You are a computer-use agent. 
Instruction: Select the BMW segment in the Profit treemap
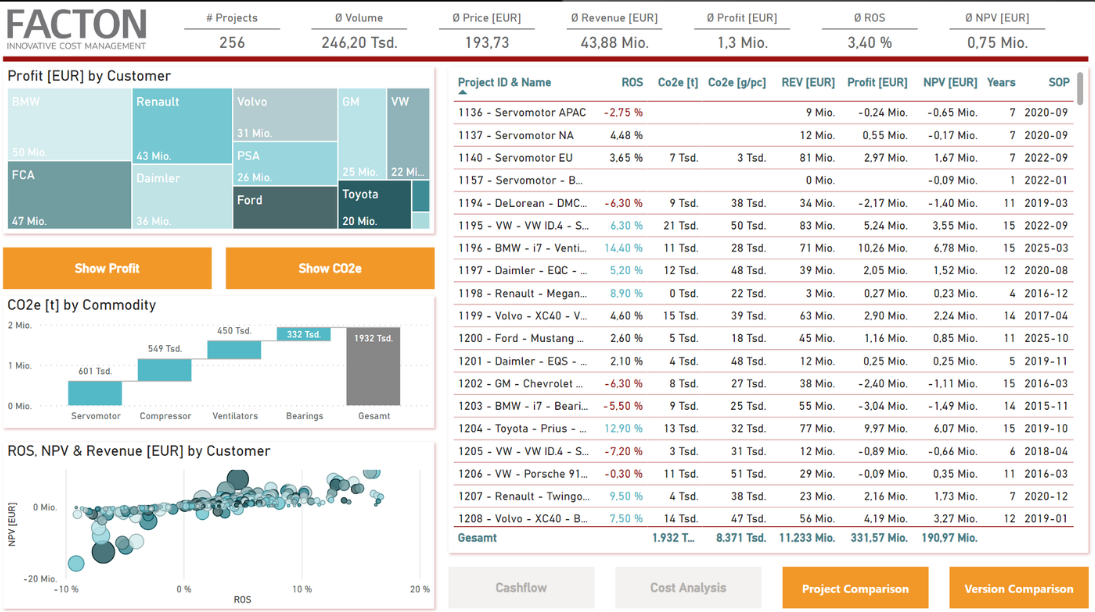tap(65, 120)
